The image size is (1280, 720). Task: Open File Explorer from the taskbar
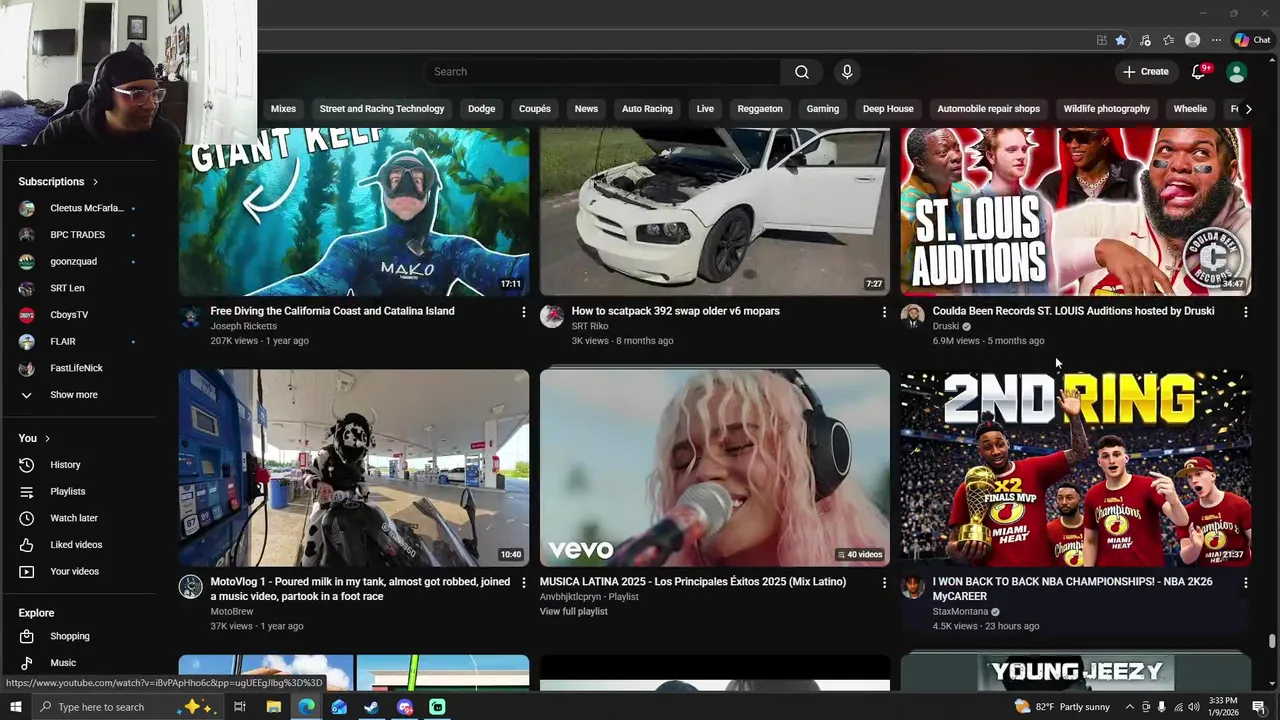pyautogui.click(x=273, y=707)
